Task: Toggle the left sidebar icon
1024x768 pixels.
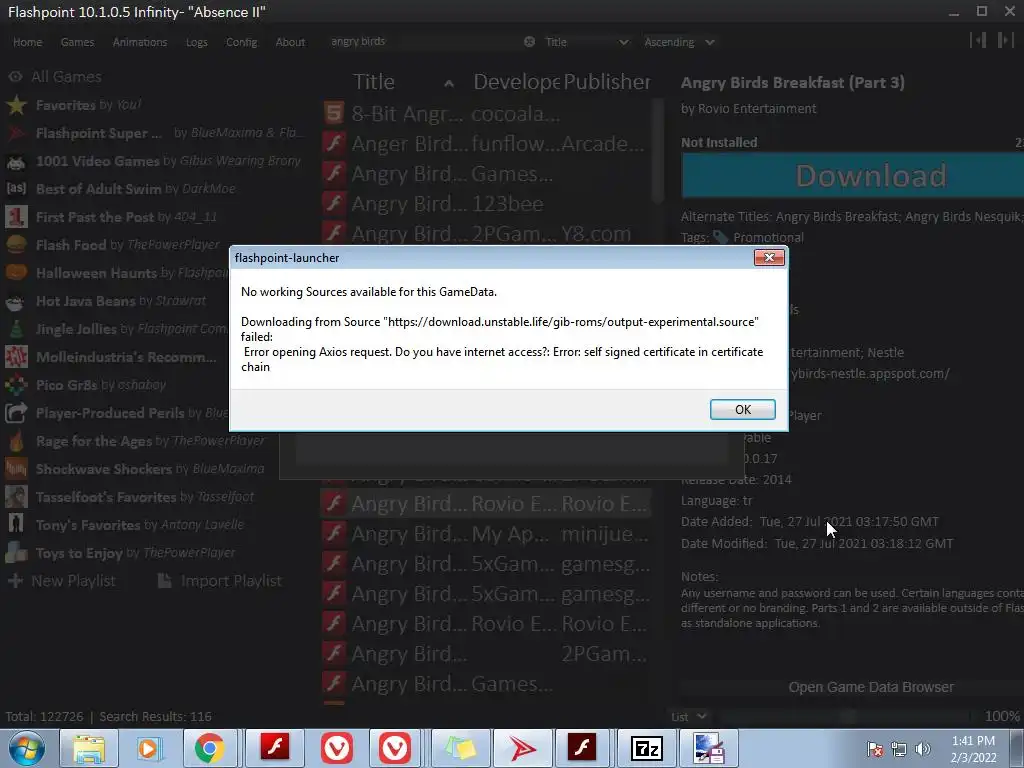Action: (978, 40)
